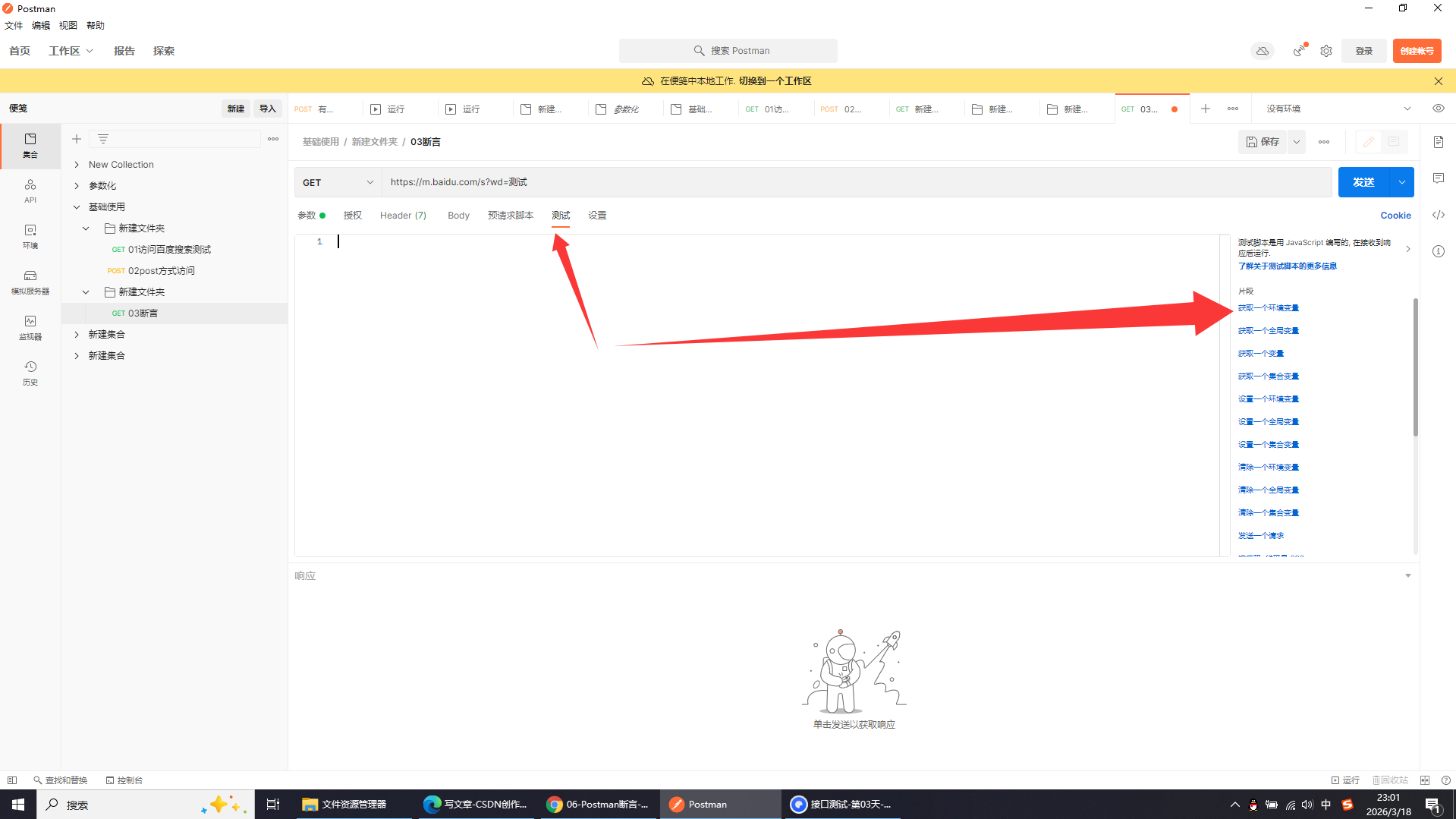
Task: Open 查找和替换 in the status bar
Action: point(61,780)
